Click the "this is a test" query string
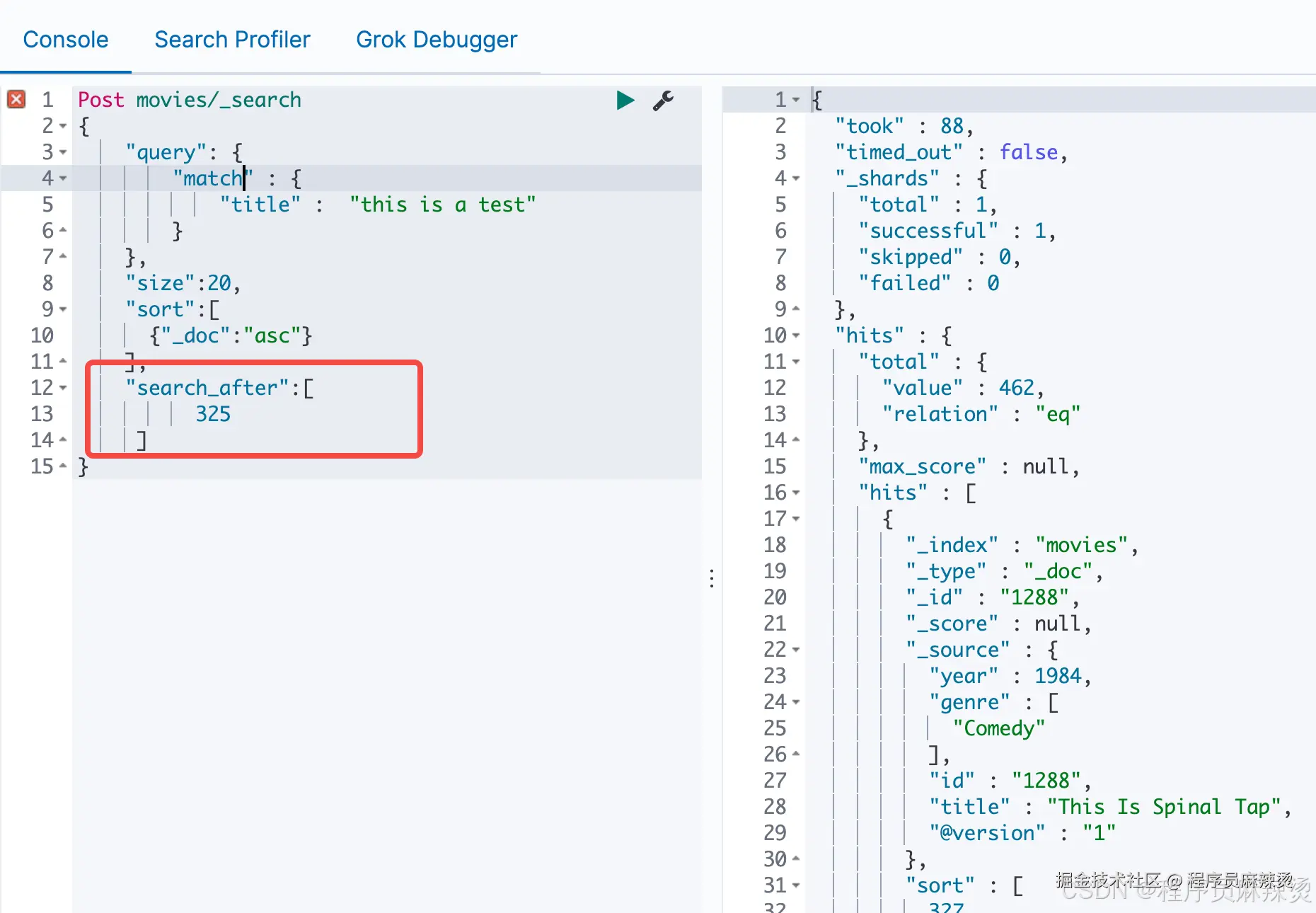This screenshot has height=913, width=1316. pyautogui.click(x=443, y=205)
